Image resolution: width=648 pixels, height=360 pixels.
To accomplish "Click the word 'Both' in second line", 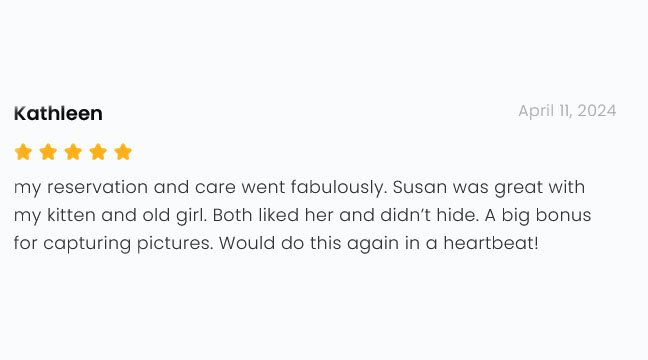I will coord(232,215).
